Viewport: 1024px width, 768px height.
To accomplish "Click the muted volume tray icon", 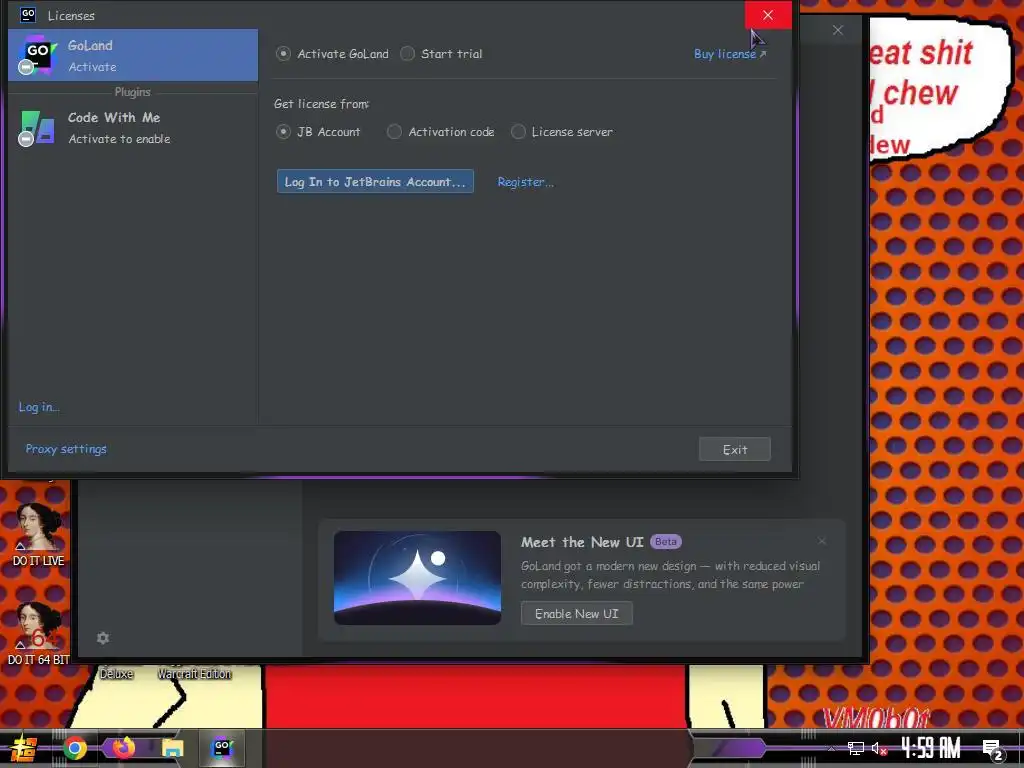I will pyautogui.click(x=879, y=748).
